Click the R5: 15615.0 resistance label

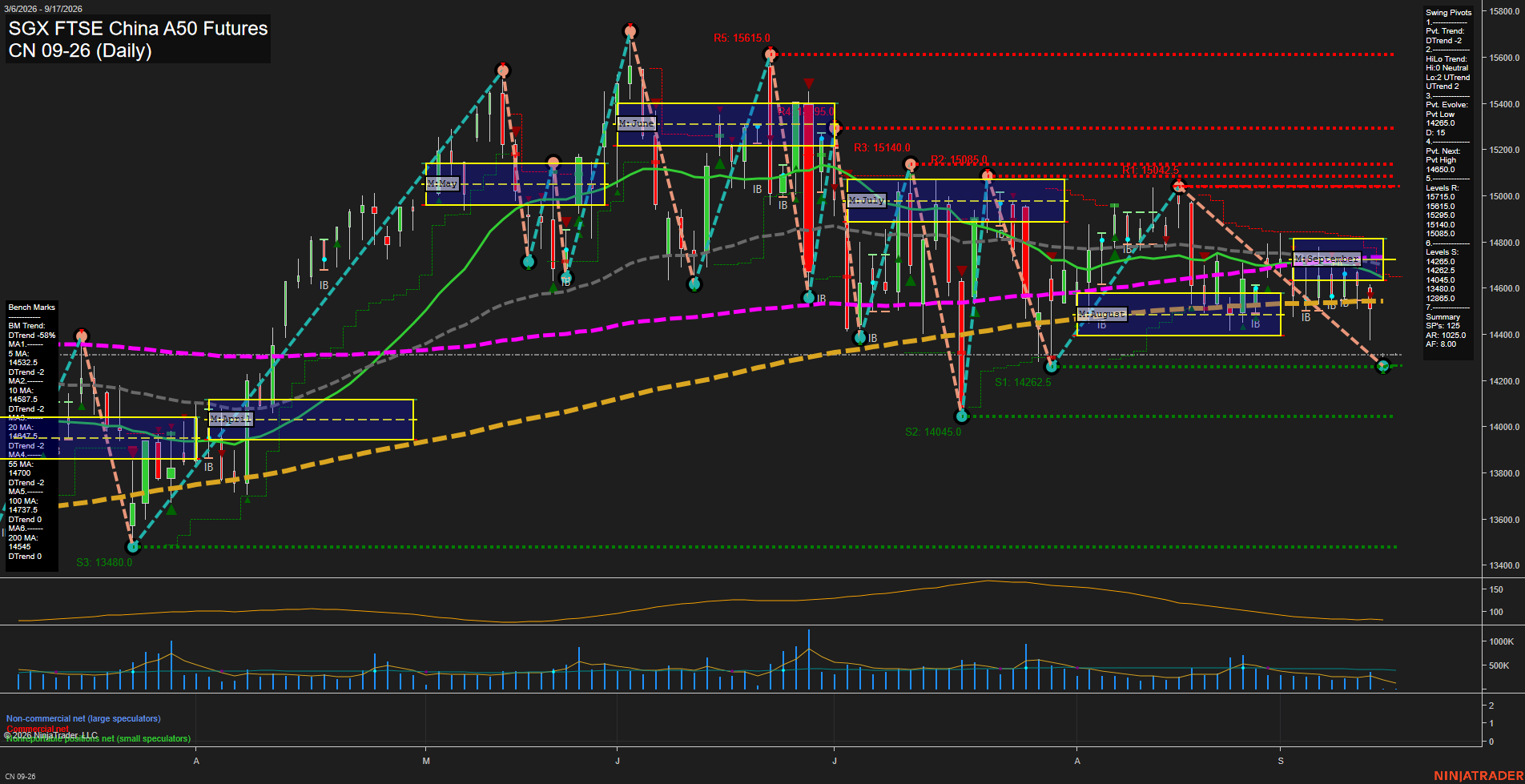click(742, 38)
